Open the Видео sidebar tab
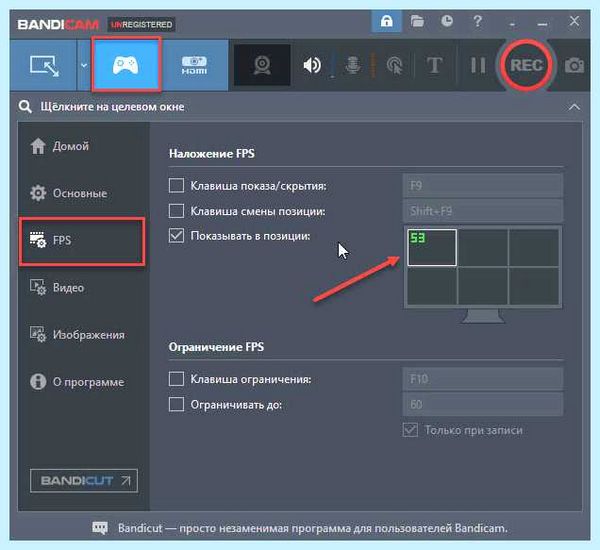 pos(82,287)
